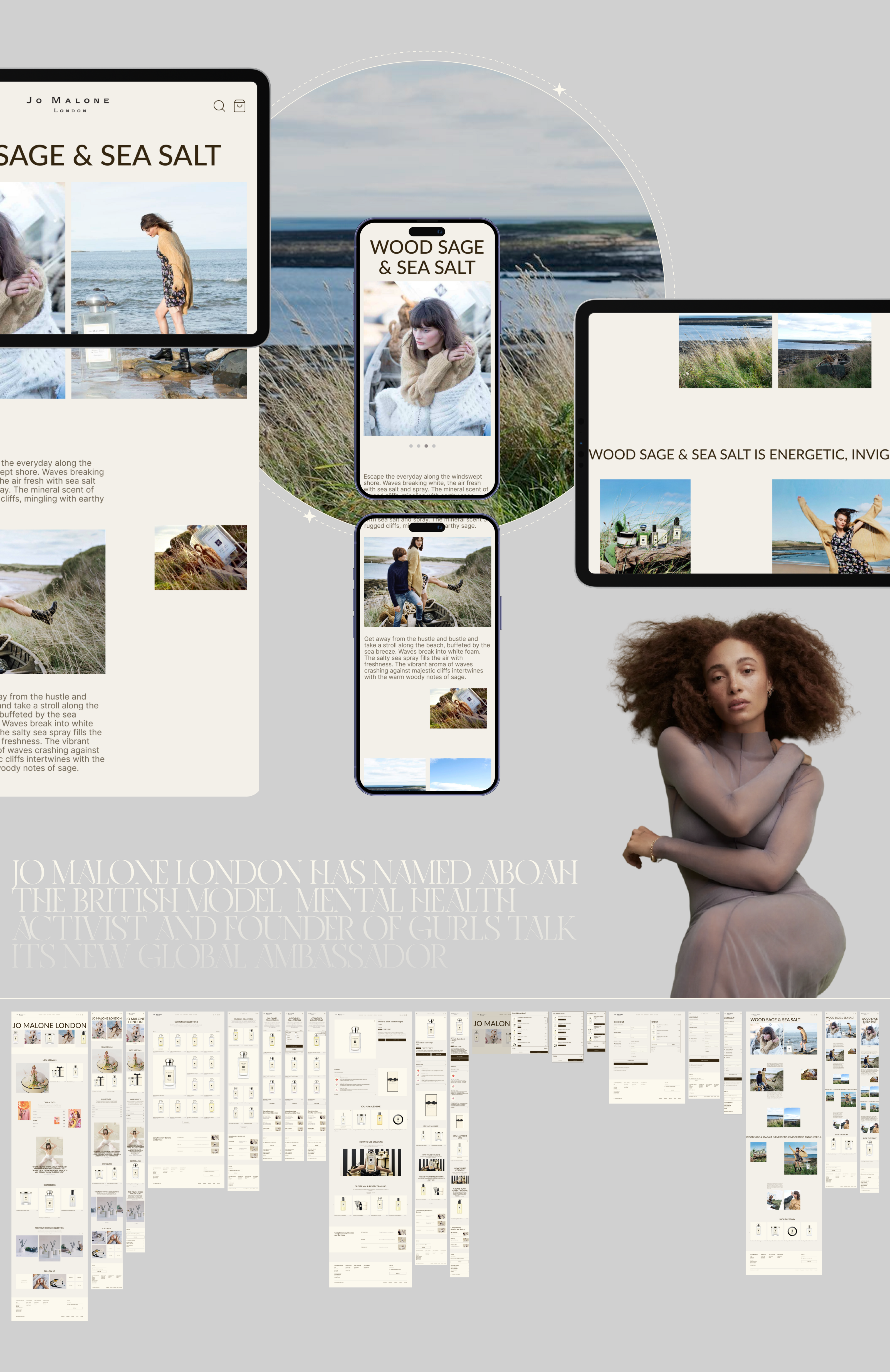Open the shopping bag icon in tablet header
890x1372 pixels.
pos(239,106)
